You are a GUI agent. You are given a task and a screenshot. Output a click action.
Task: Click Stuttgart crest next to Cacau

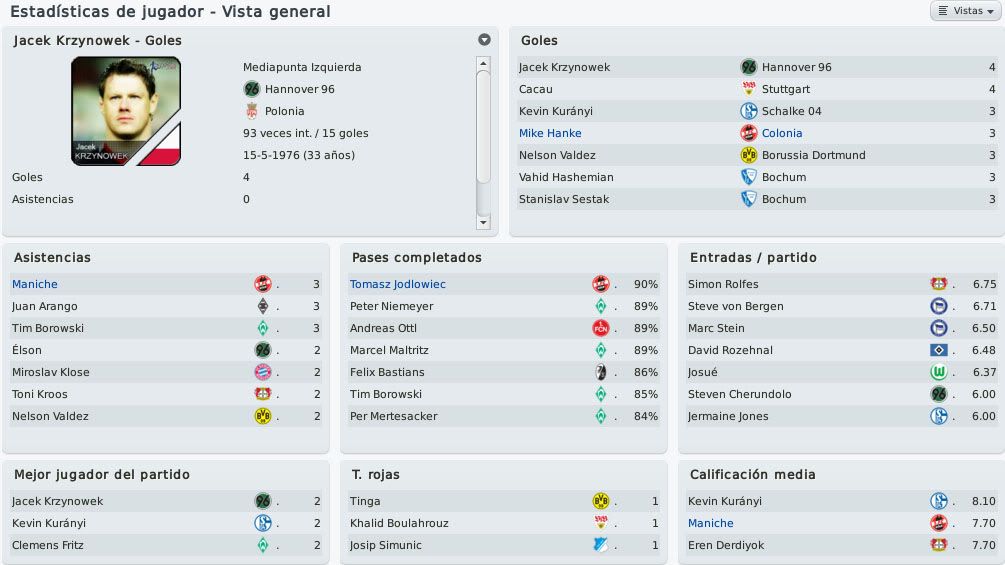[x=749, y=89]
